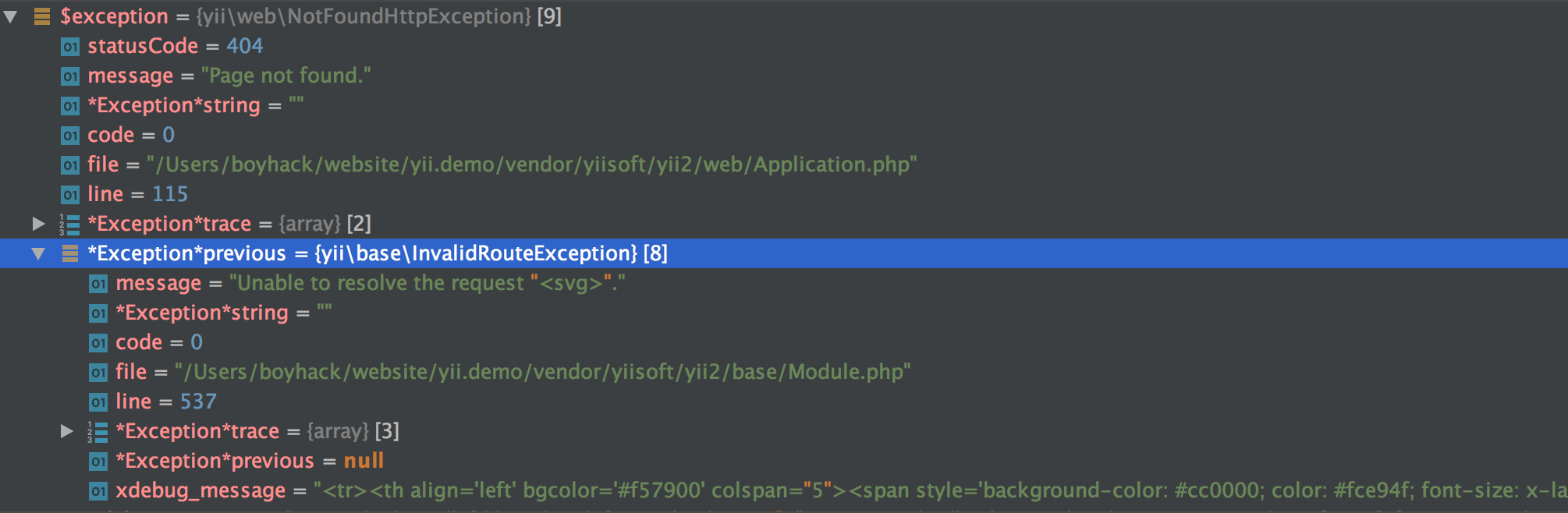Select the "Unable to resolve the request" message row
The width and height of the screenshot is (1568, 513).
[x=784, y=283]
